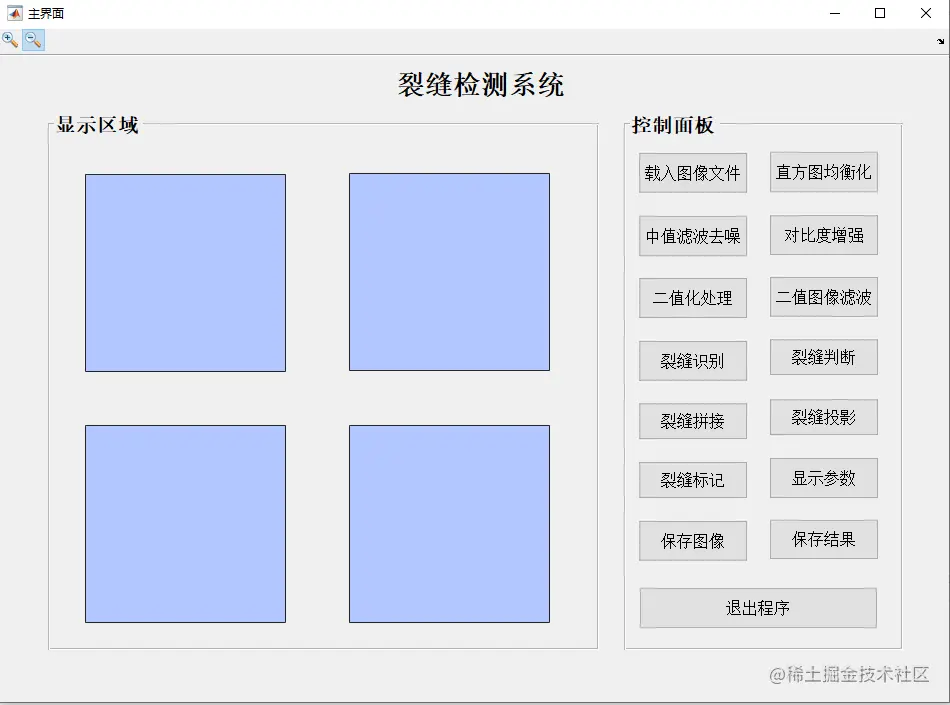
Task: Click the 裂缝检测系统 title text
Action: (x=481, y=85)
